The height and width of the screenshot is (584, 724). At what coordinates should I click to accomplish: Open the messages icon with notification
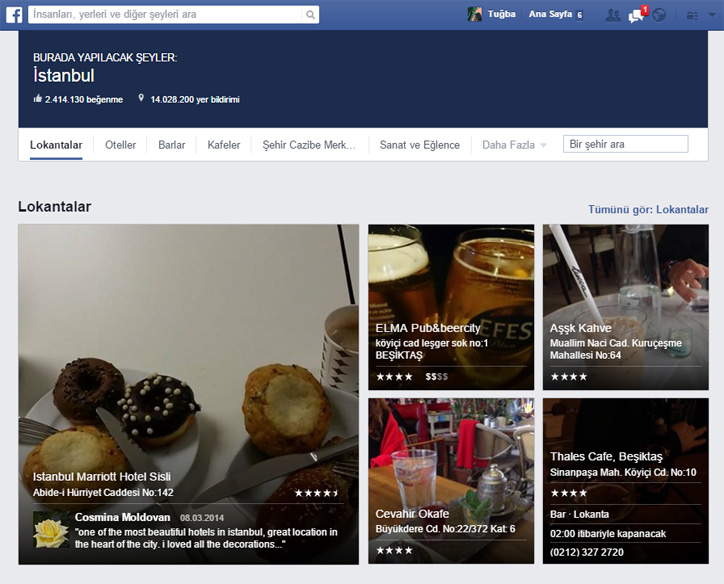pos(637,15)
